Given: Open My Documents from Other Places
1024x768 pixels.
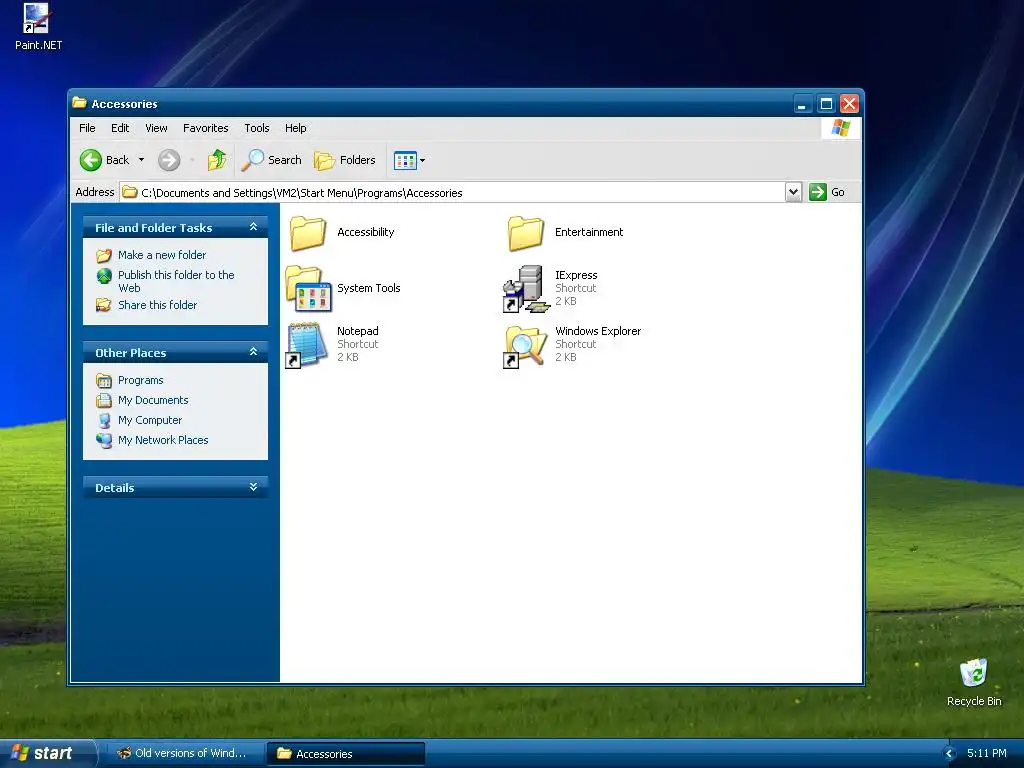Looking at the screenshot, I should tap(153, 400).
